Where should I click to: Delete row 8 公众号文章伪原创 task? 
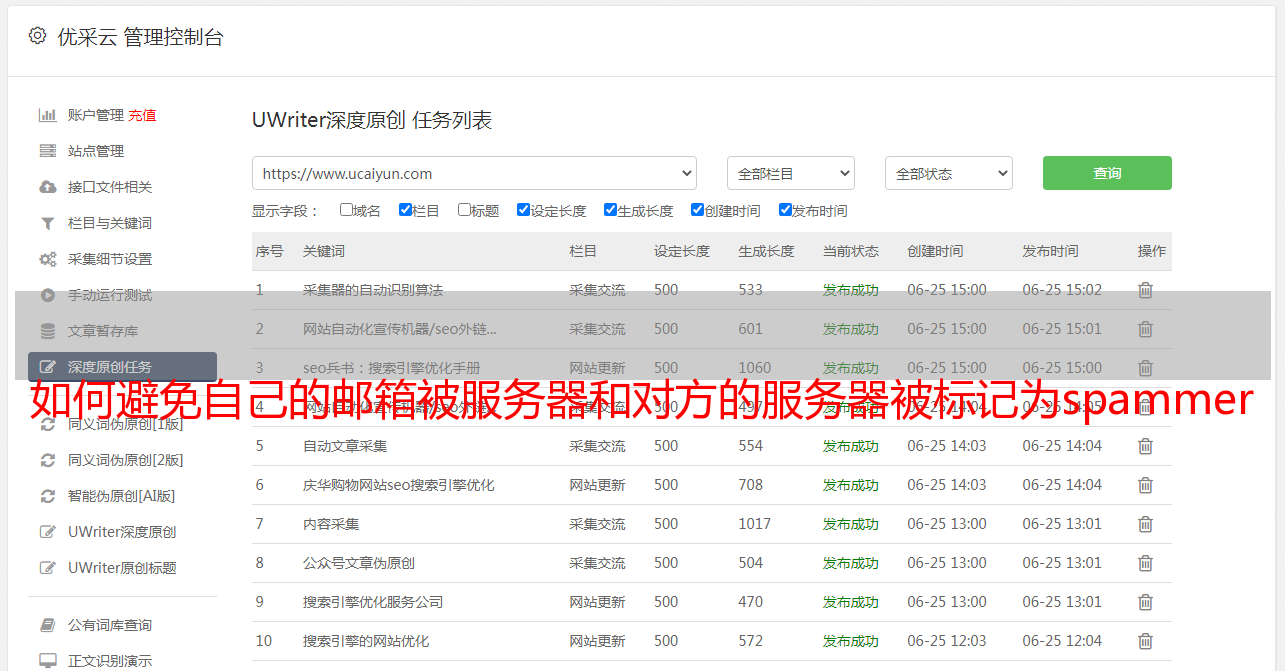click(1146, 563)
